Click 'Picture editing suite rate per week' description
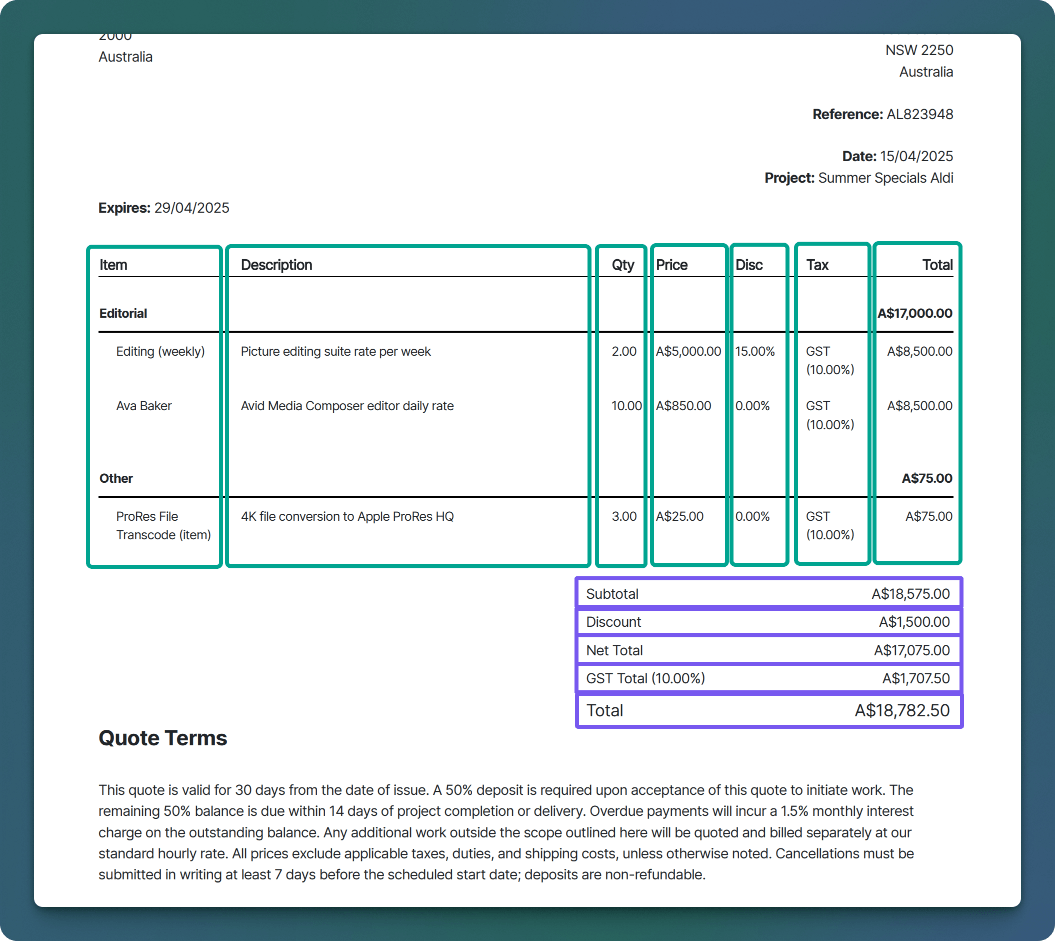The width and height of the screenshot is (1055, 941). [x=336, y=352]
